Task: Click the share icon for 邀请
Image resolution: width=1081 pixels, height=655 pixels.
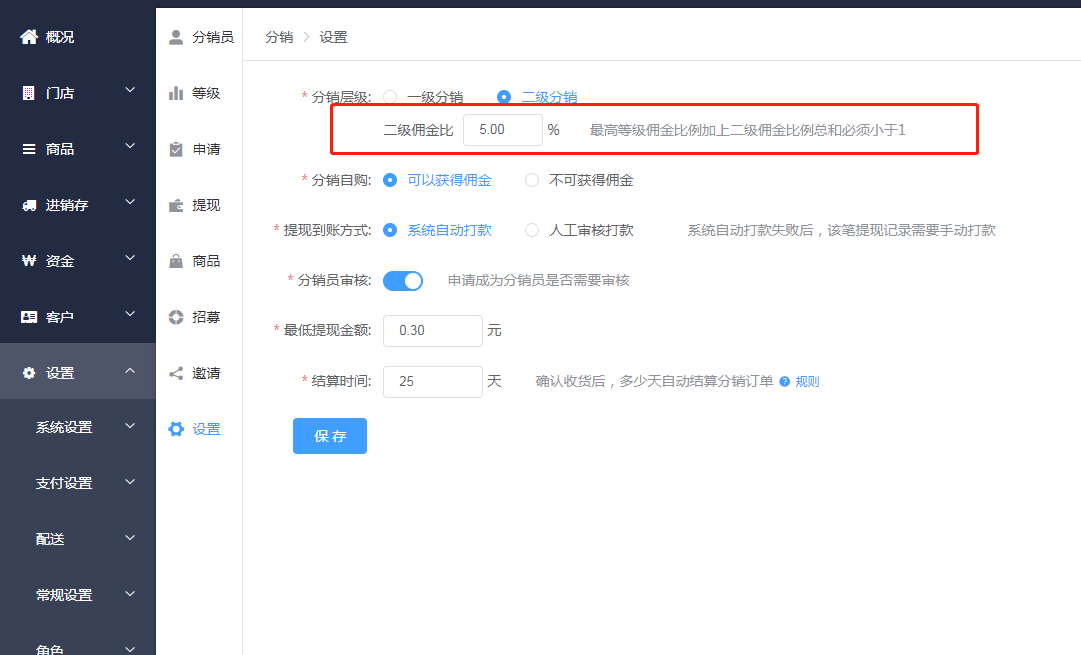Action: click(176, 373)
